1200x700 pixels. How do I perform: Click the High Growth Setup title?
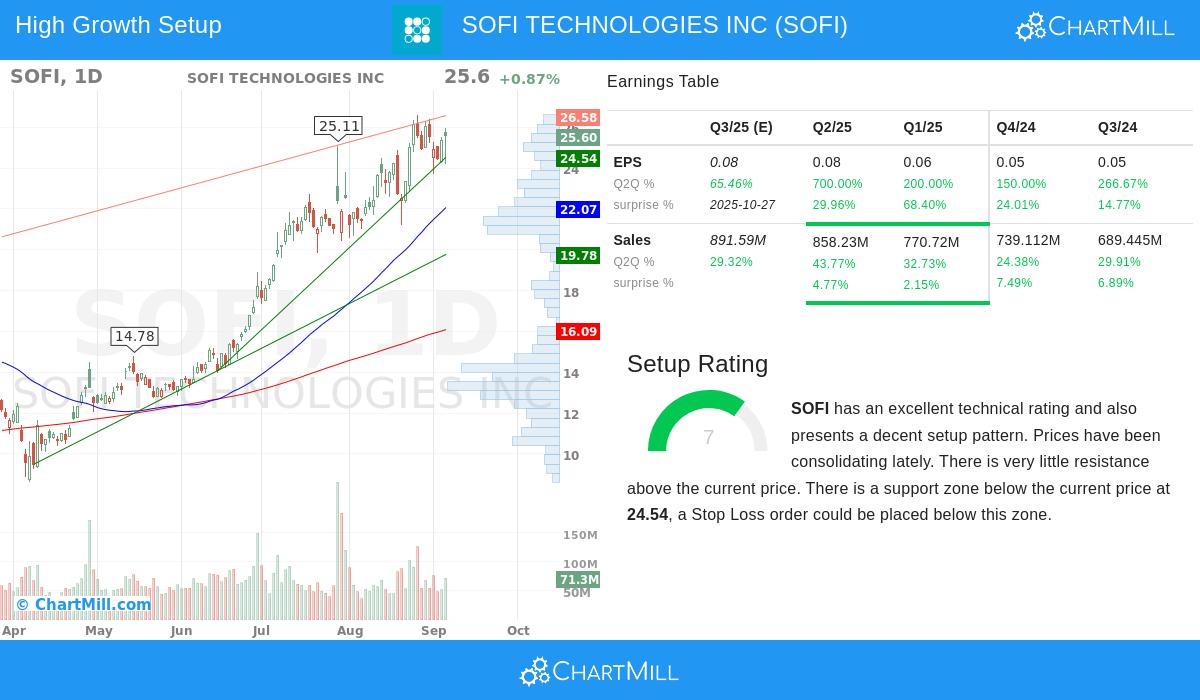pos(118,25)
